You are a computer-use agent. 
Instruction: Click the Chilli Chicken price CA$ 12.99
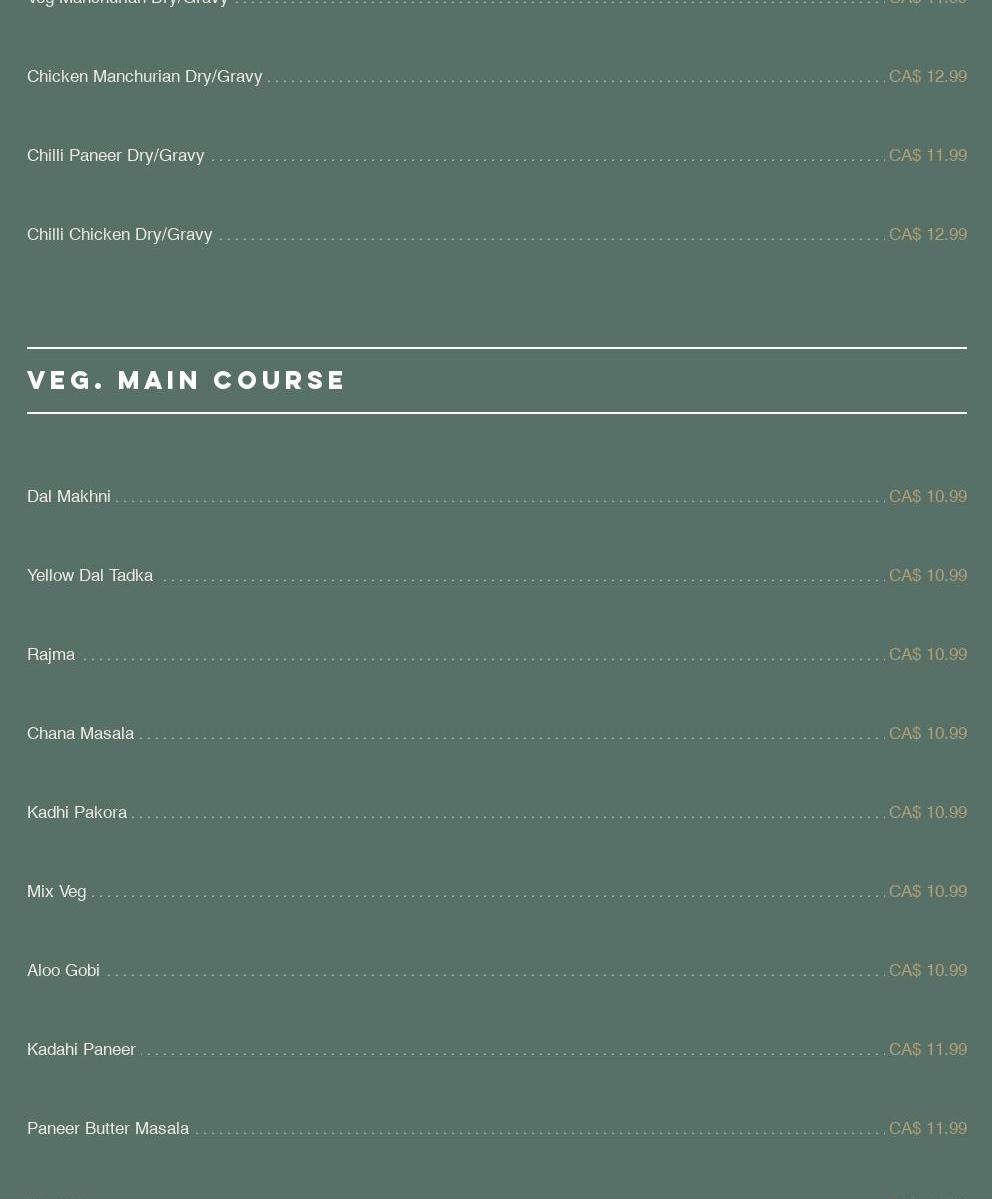click(928, 234)
